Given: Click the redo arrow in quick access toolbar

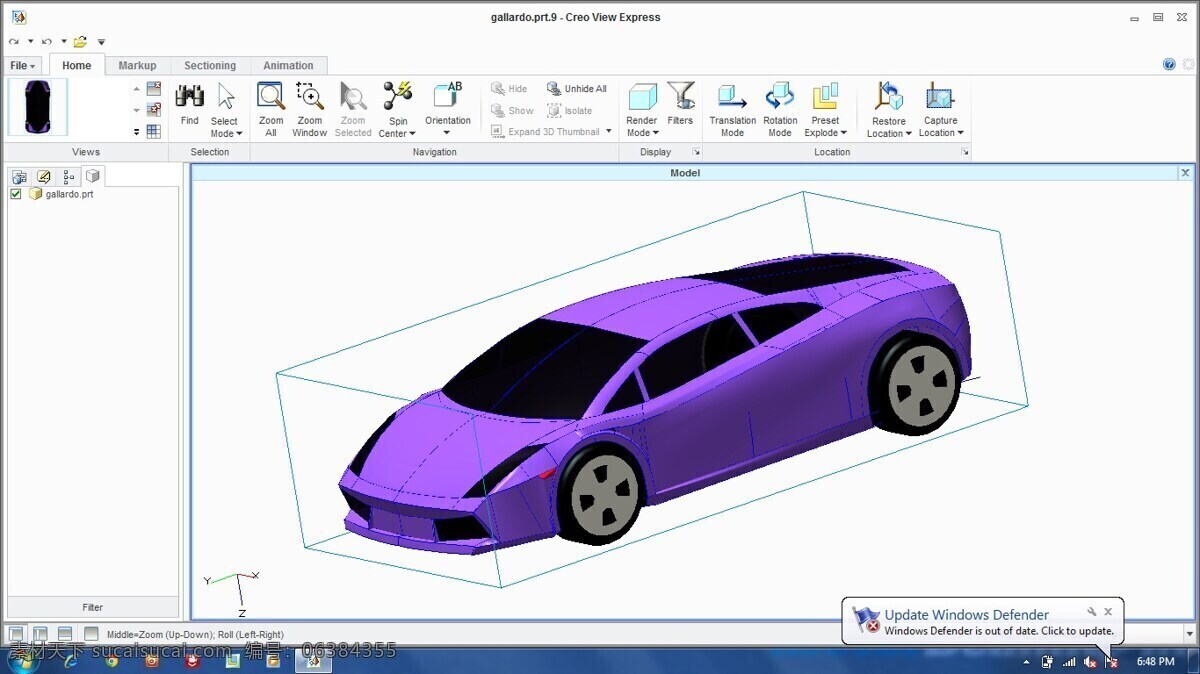Looking at the screenshot, I should pos(14,42).
